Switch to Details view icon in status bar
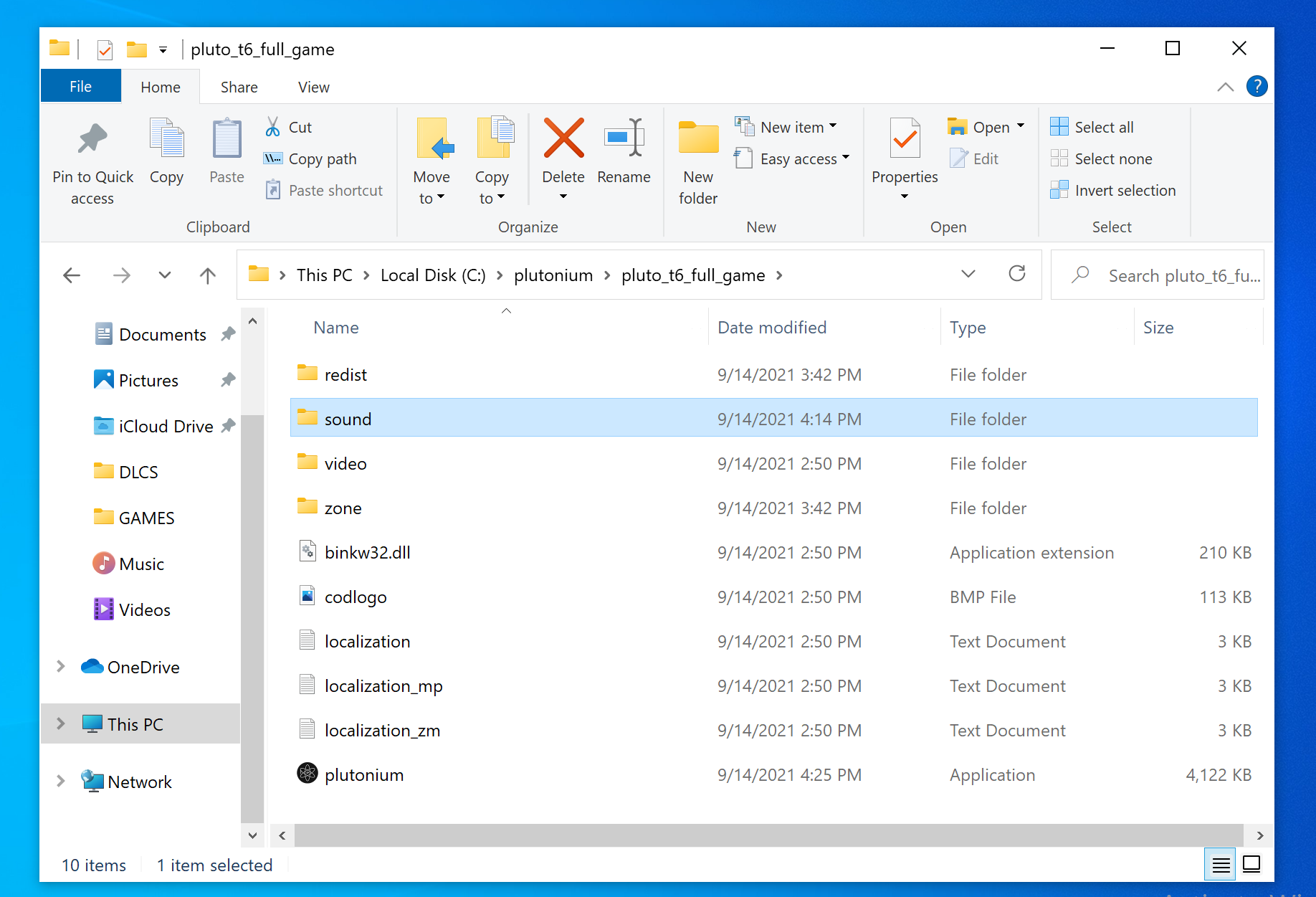 click(x=1221, y=865)
